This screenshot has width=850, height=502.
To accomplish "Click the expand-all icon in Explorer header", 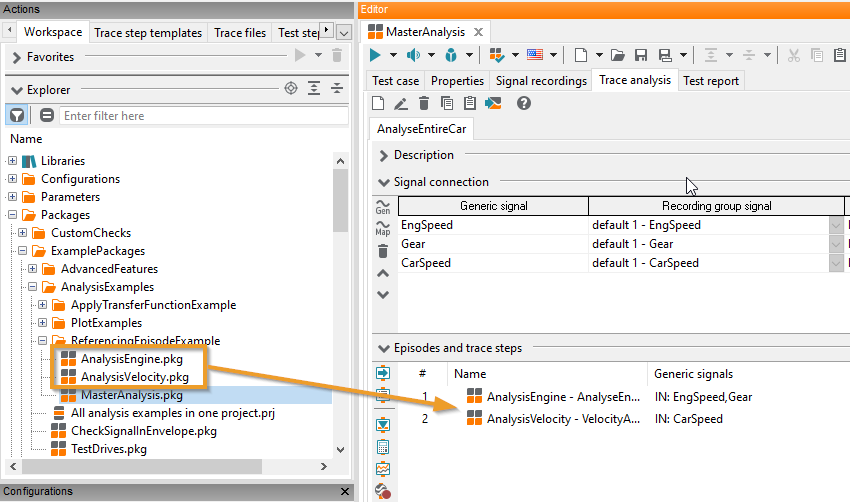I will pyautogui.click(x=314, y=88).
